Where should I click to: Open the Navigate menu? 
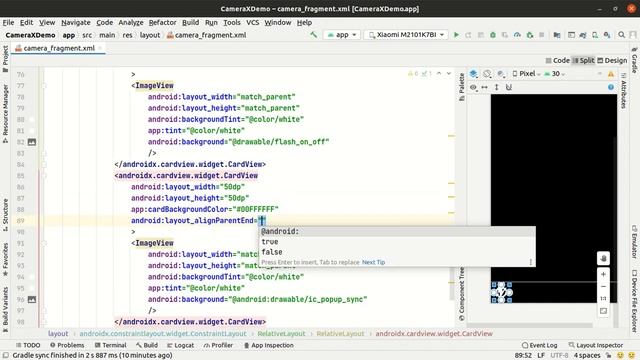click(x=76, y=22)
